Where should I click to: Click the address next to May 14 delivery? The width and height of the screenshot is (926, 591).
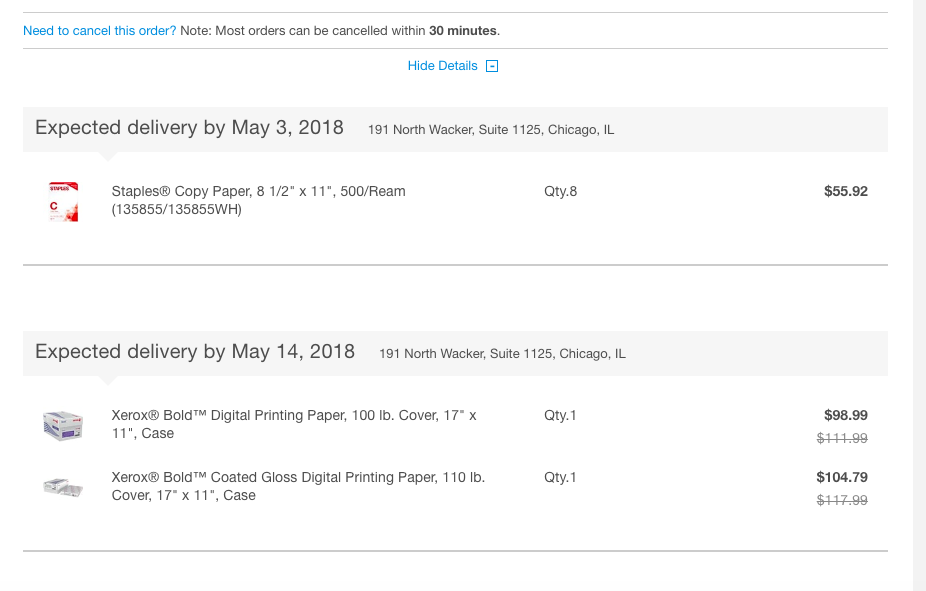tap(502, 354)
